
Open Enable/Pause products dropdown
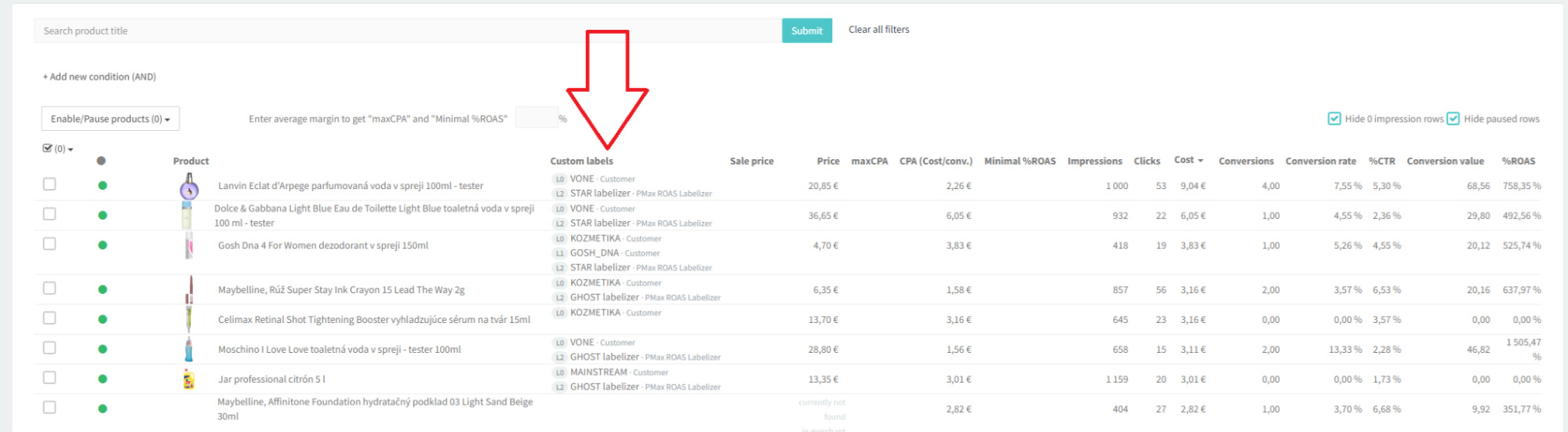pyautogui.click(x=110, y=118)
